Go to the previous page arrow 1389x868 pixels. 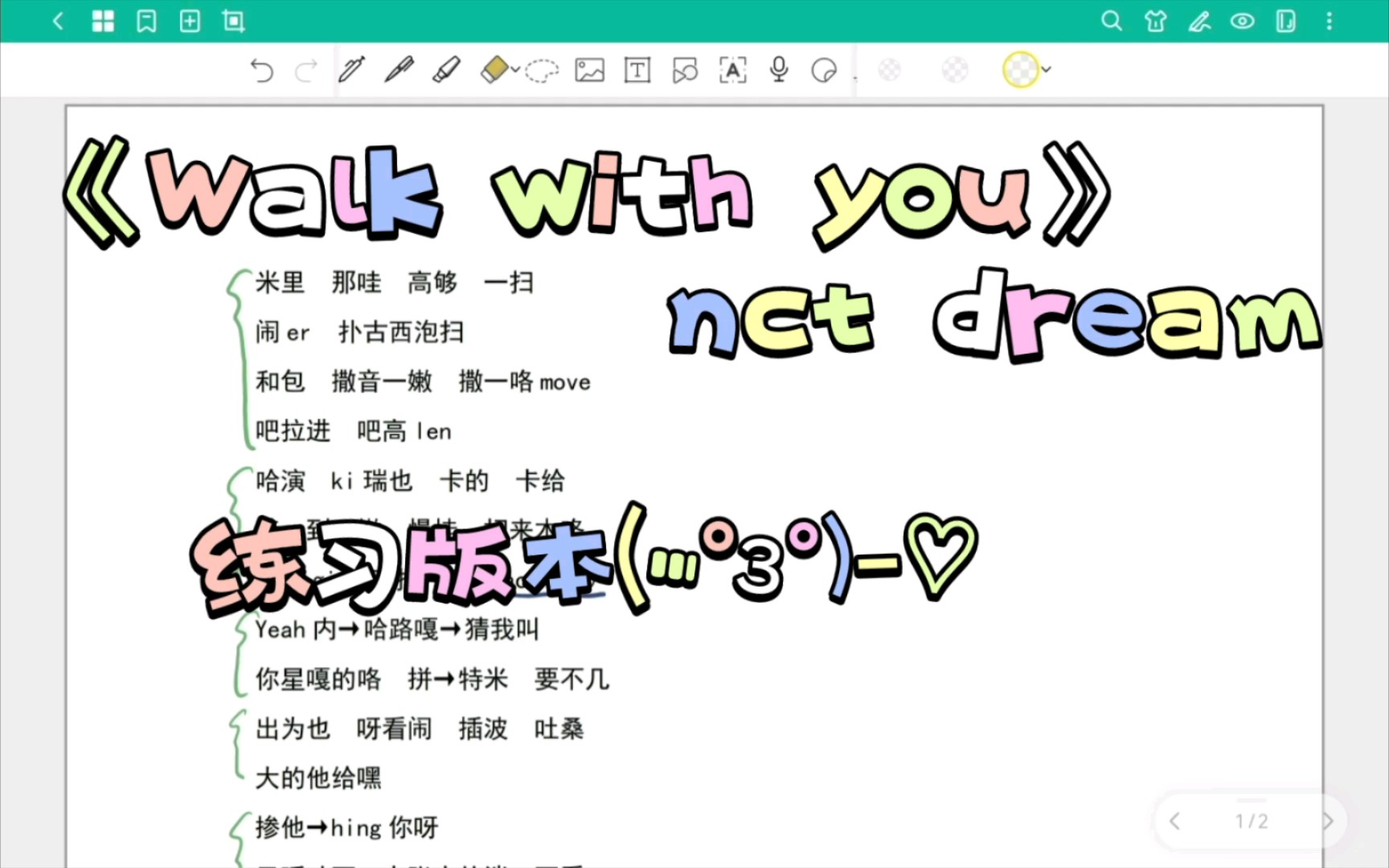(1175, 821)
